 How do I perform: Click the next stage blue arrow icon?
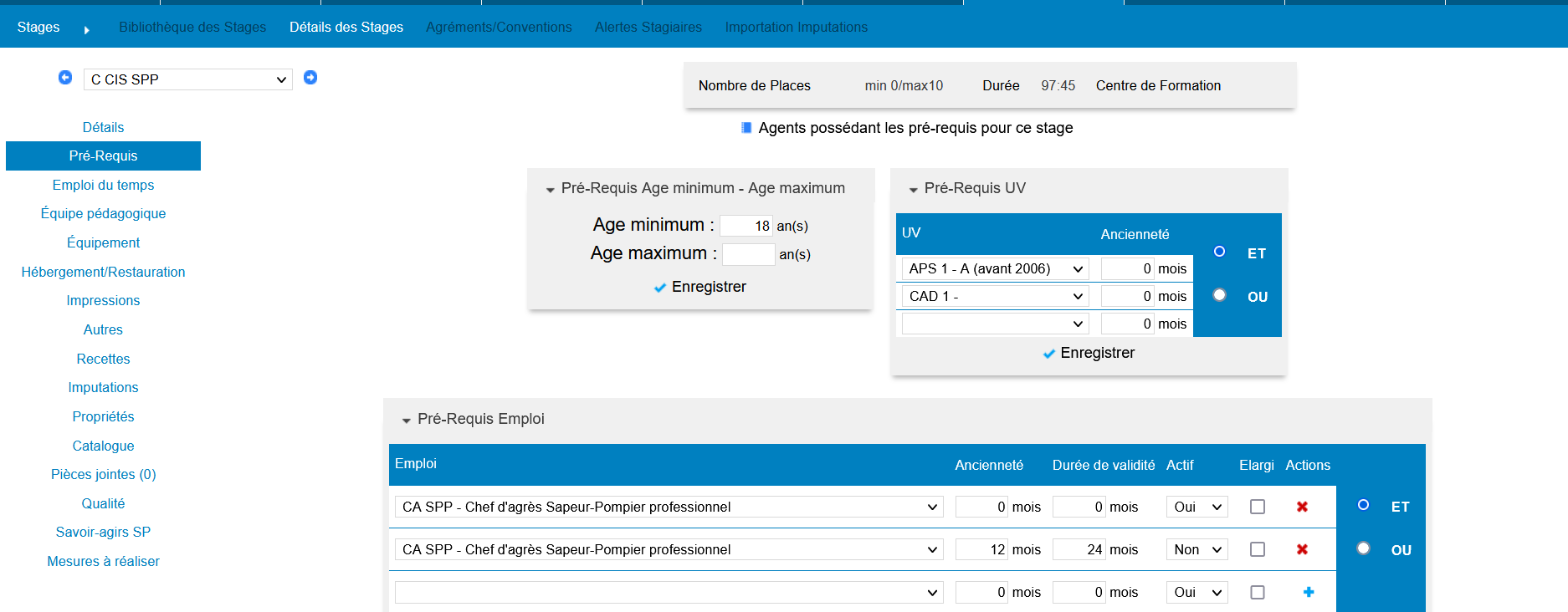[x=310, y=78]
